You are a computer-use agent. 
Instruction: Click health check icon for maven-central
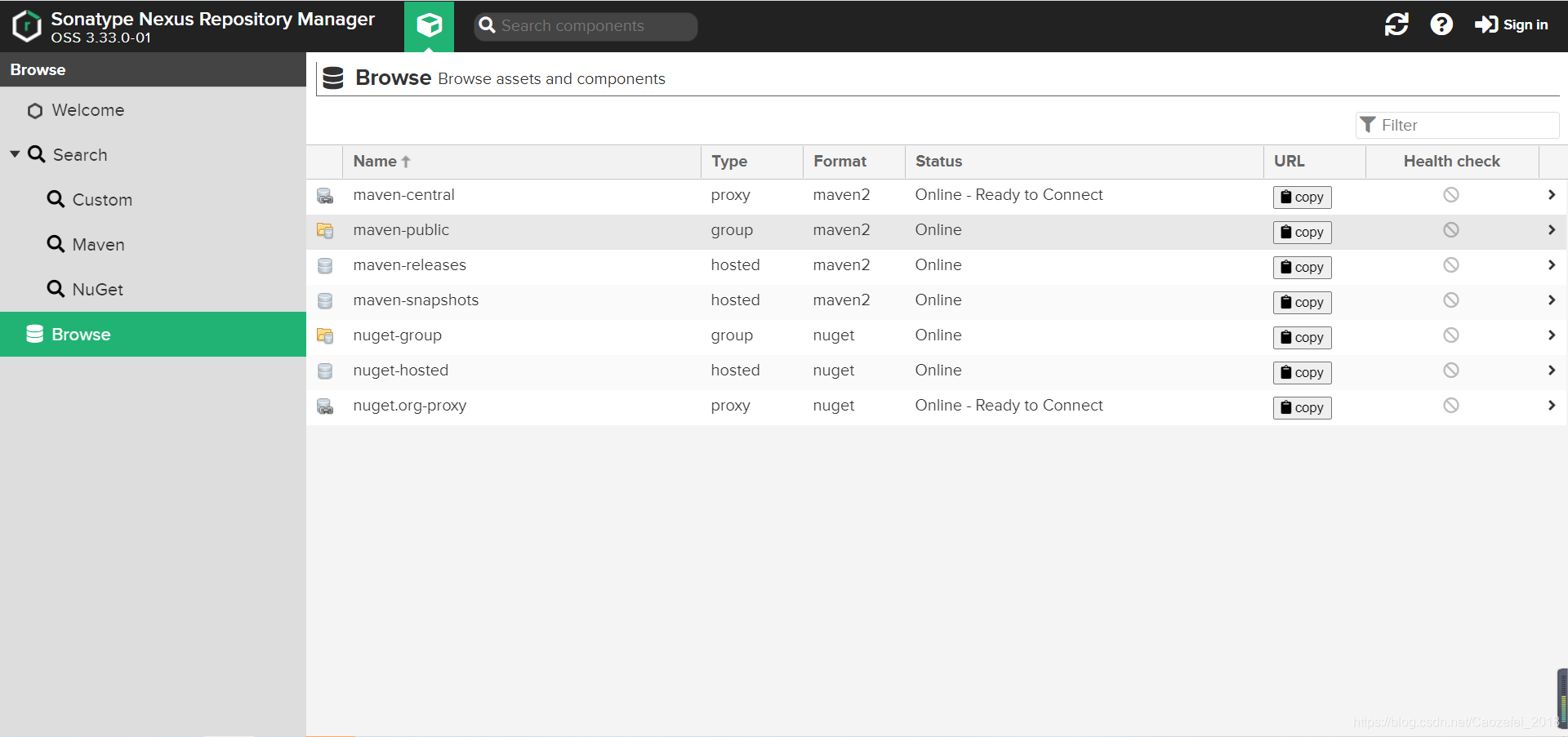point(1451,195)
